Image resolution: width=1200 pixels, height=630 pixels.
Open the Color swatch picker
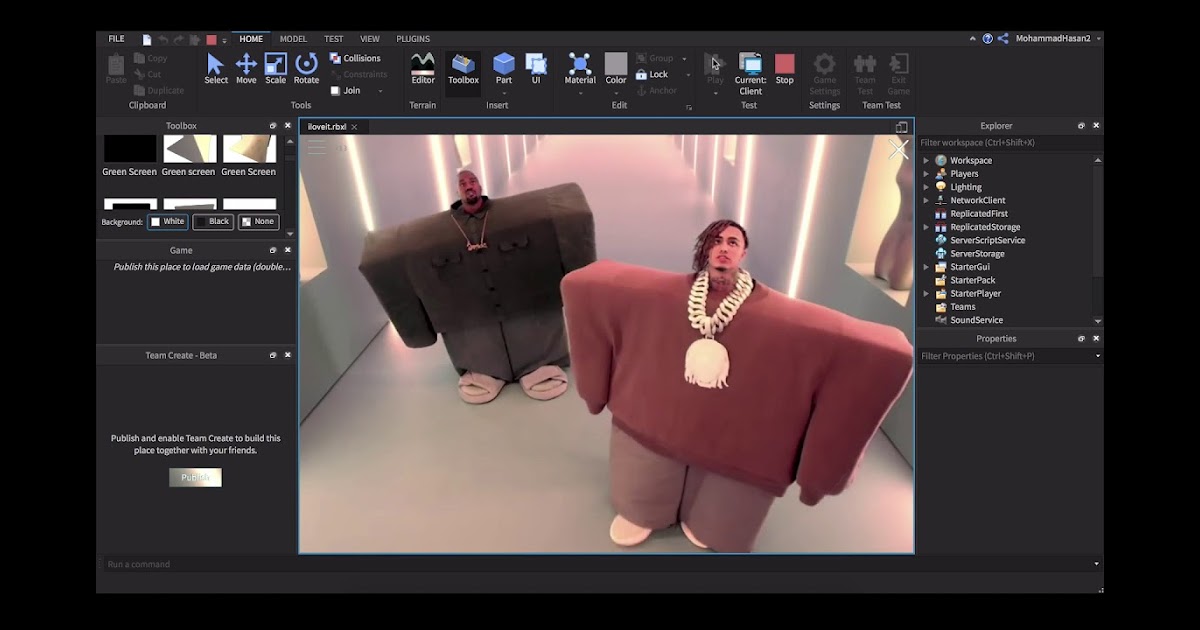[x=616, y=64]
